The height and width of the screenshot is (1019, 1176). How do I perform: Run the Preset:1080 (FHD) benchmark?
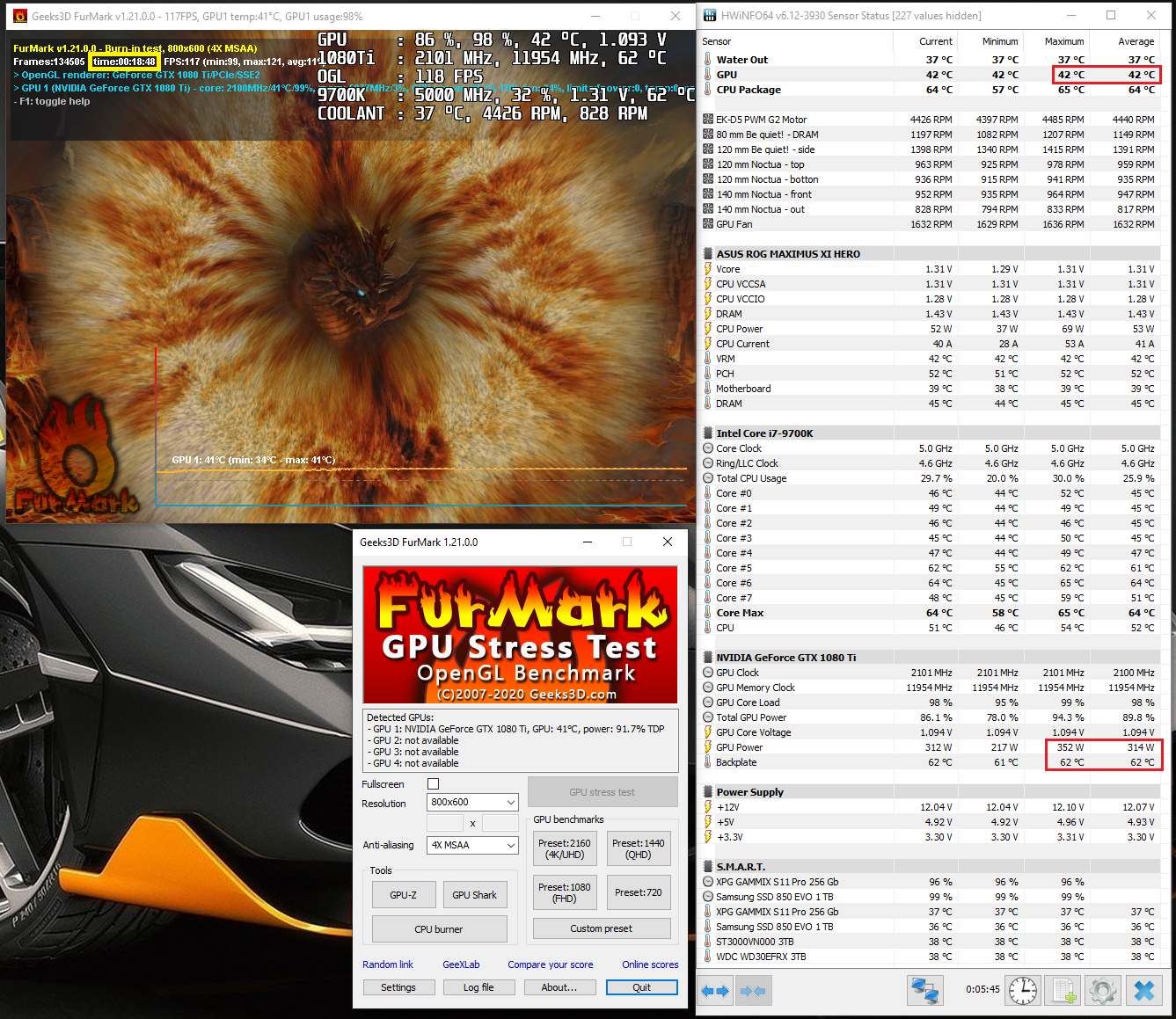[x=565, y=892]
